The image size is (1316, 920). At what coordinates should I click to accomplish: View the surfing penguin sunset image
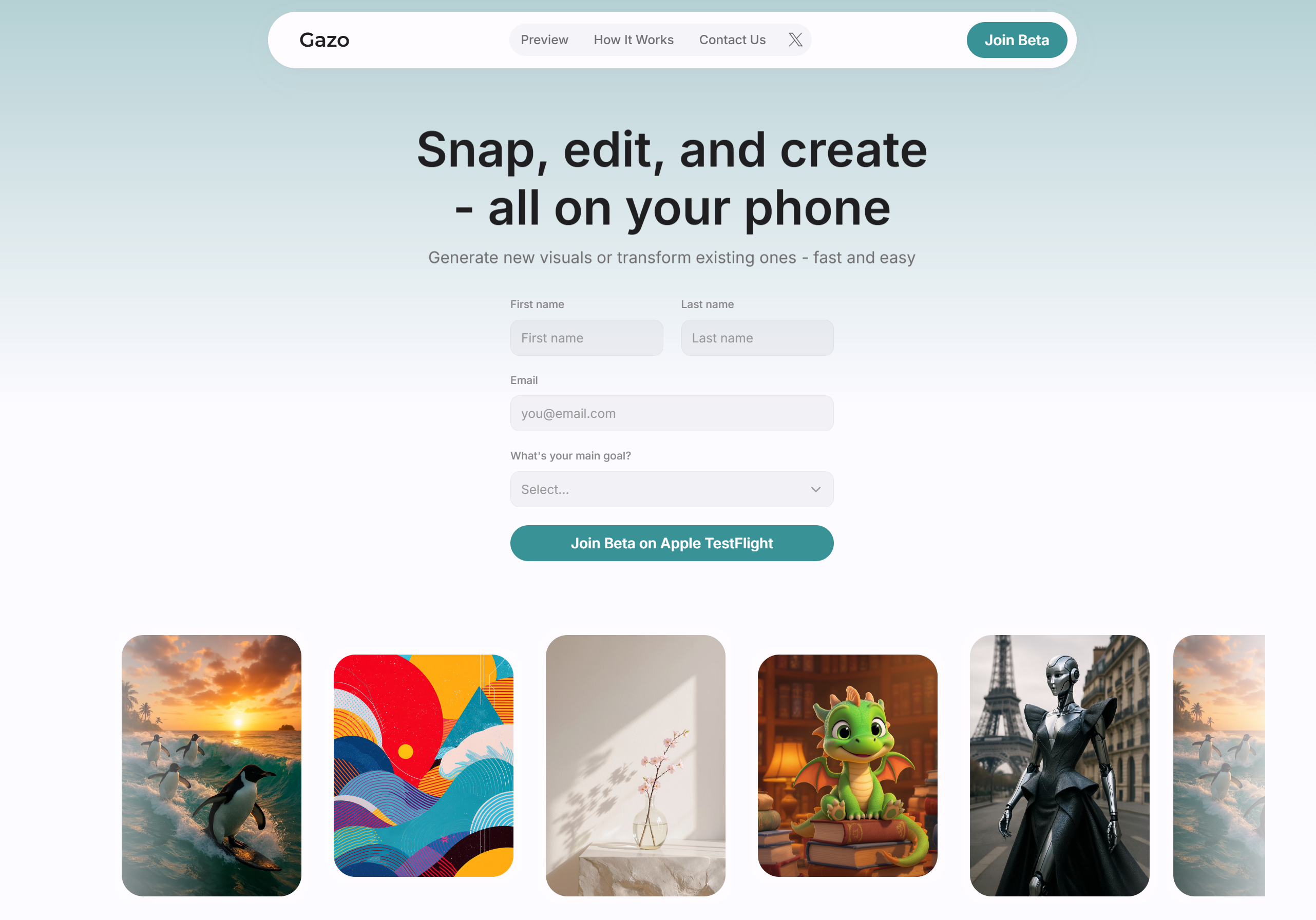point(212,766)
